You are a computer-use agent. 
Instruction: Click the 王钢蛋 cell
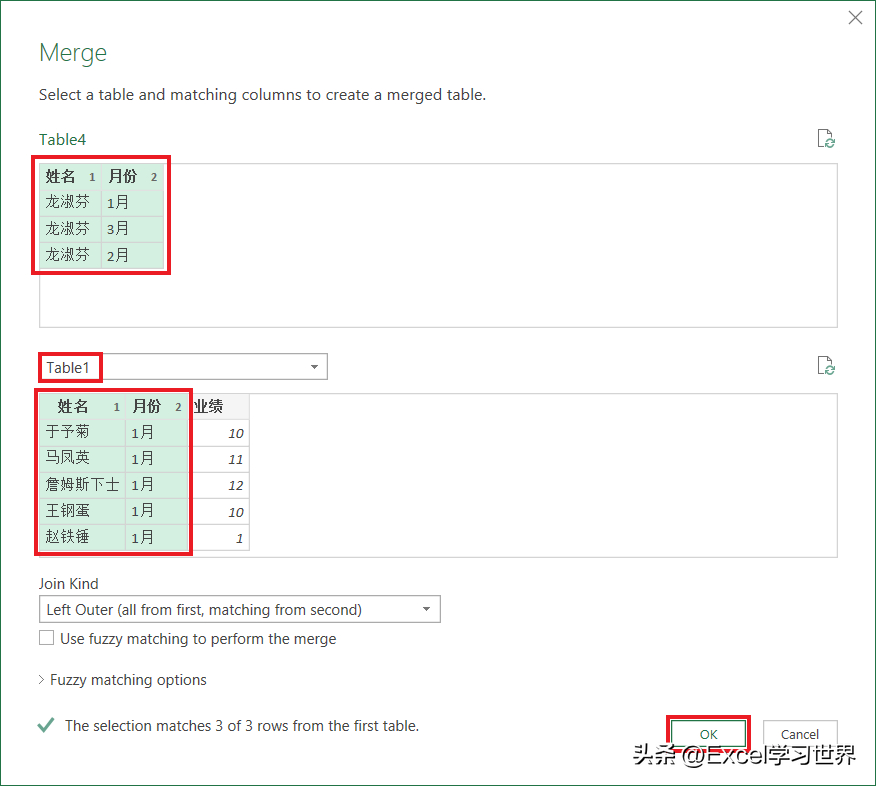pos(82,511)
